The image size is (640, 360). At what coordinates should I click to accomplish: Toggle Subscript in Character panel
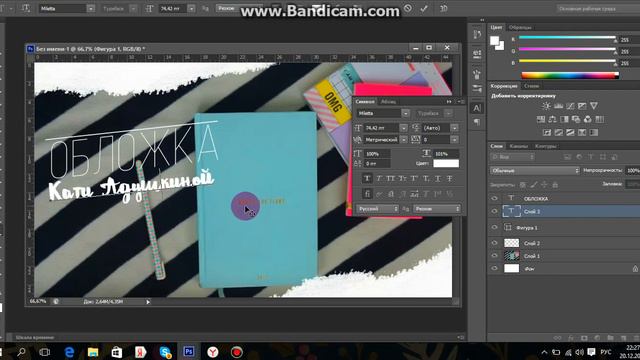point(426,178)
